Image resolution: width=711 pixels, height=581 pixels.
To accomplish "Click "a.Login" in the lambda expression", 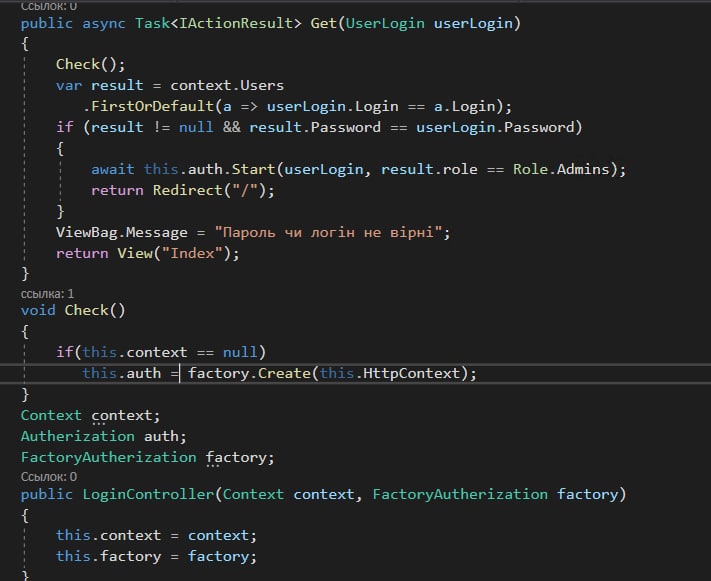I will [464, 106].
